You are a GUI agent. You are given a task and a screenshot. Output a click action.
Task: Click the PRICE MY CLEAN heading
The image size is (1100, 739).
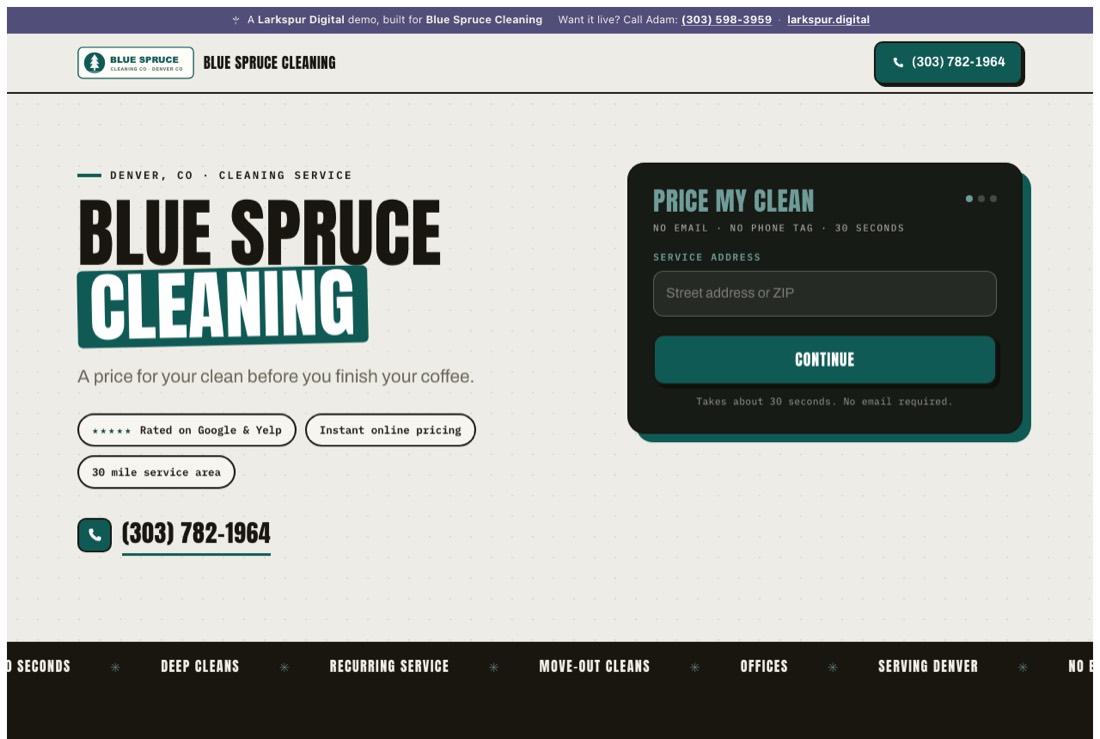[733, 201]
